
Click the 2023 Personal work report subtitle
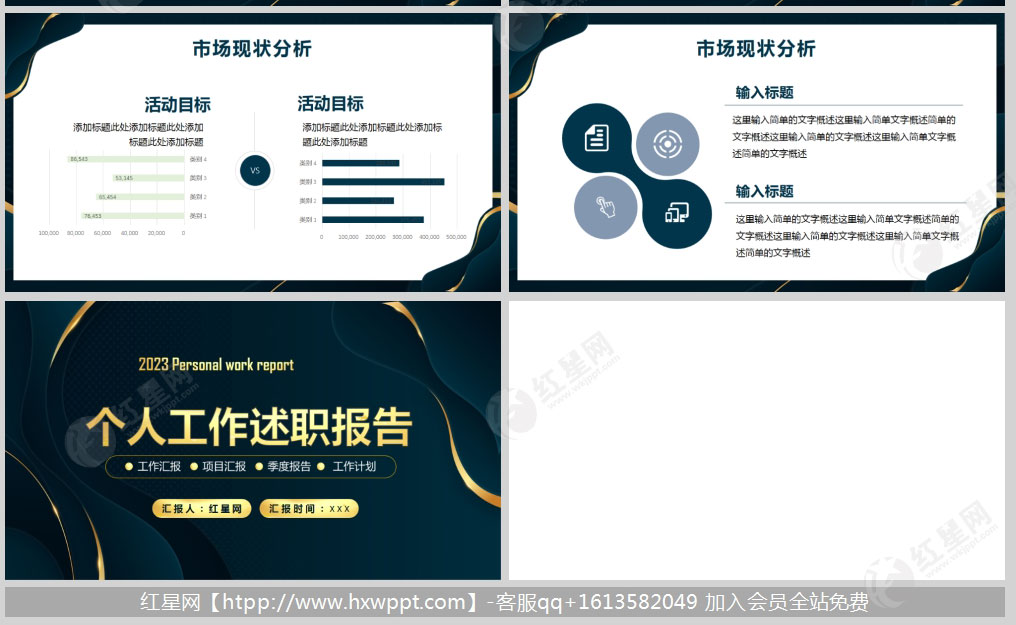(x=217, y=365)
